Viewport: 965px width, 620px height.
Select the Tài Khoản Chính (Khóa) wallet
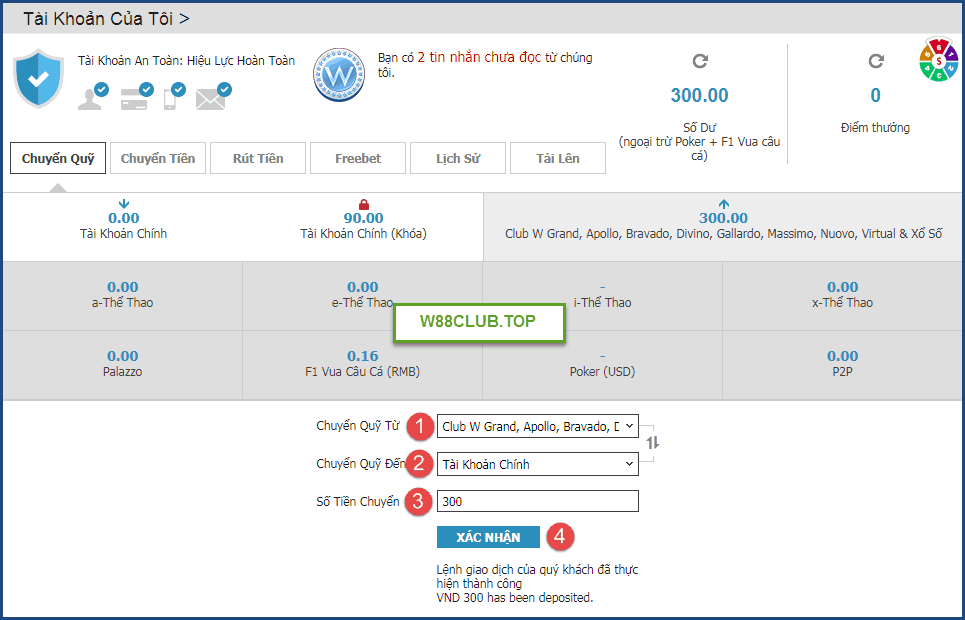coord(363,226)
